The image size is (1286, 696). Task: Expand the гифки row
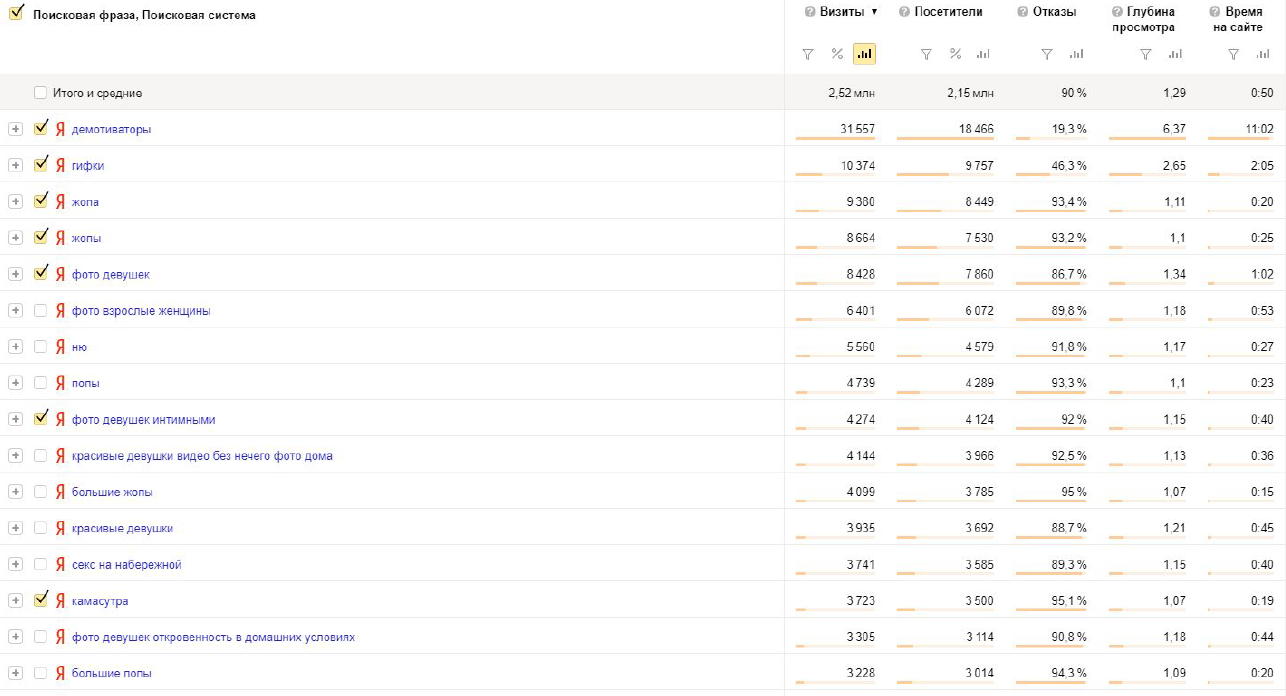[x=15, y=166]
